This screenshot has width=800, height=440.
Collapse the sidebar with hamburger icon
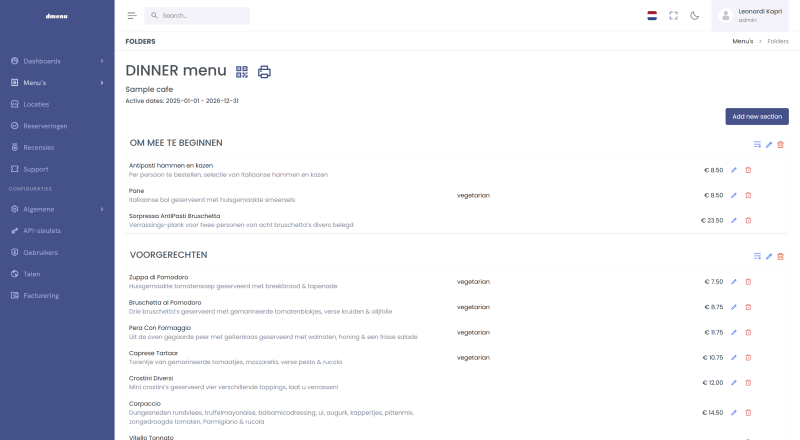pyautogui.click(x=132, y=16)
